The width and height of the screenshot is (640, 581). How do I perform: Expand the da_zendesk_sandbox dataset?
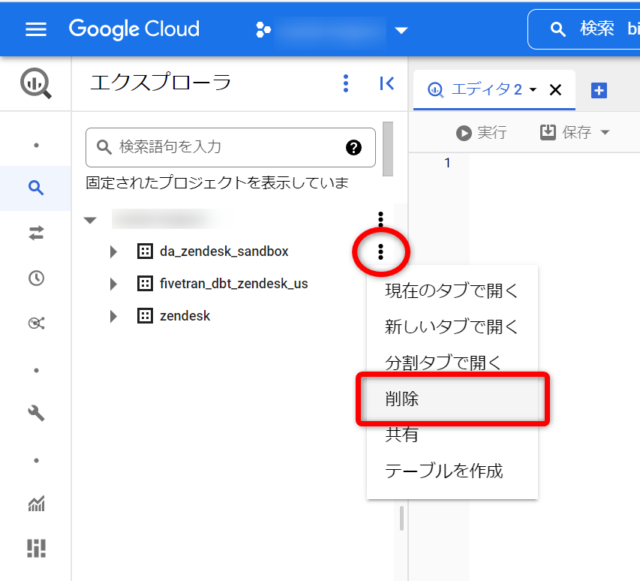click(113, 252)
